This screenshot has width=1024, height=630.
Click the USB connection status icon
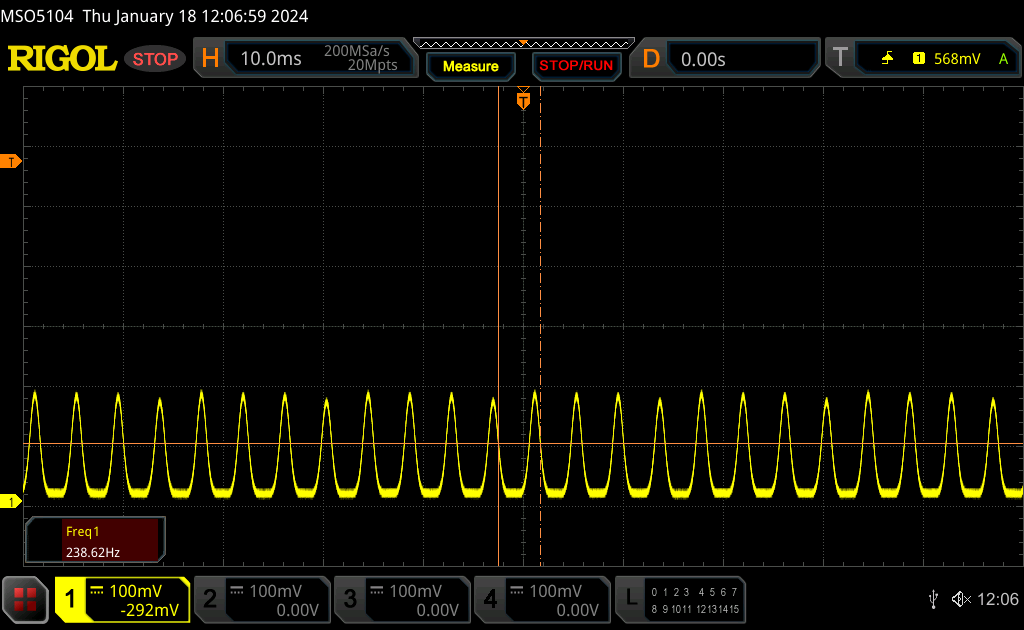(933, 599)
